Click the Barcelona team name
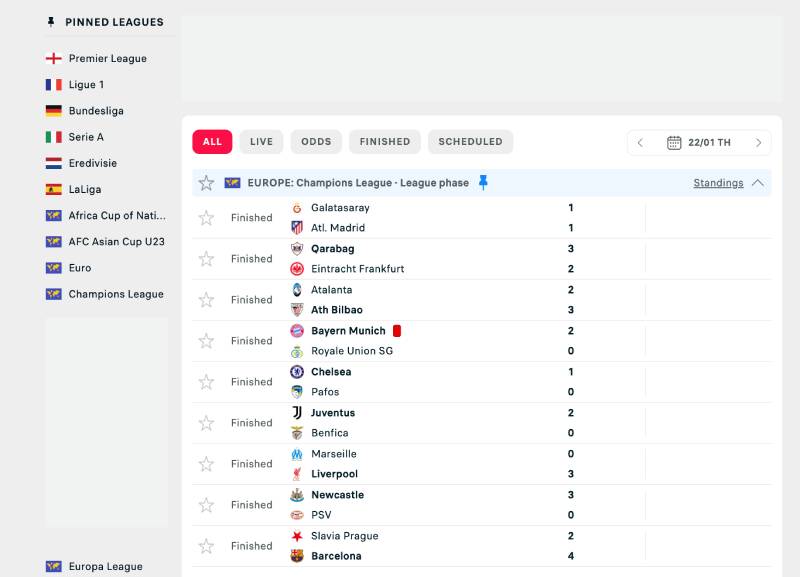800x577 pixels. click(336, 556)
